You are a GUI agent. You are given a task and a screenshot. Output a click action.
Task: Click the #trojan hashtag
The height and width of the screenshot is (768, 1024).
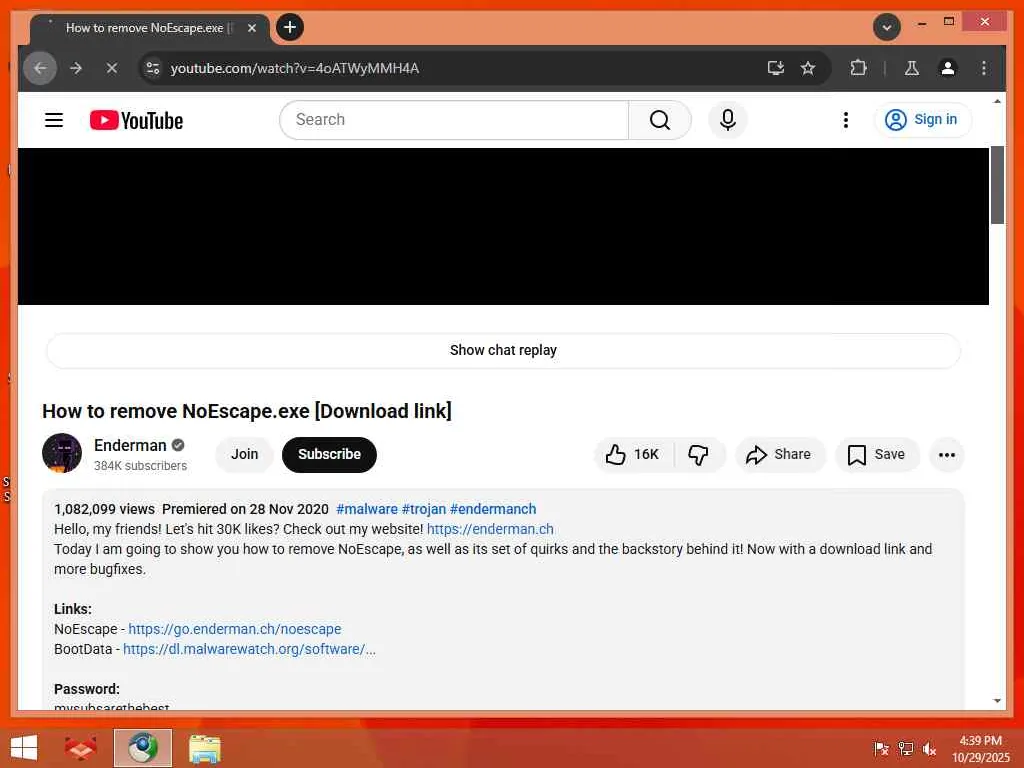[423, 509]
